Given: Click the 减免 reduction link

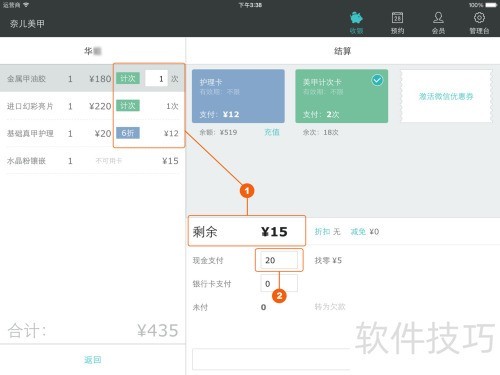Looking at the screenshot, I should tap(358, 232).
